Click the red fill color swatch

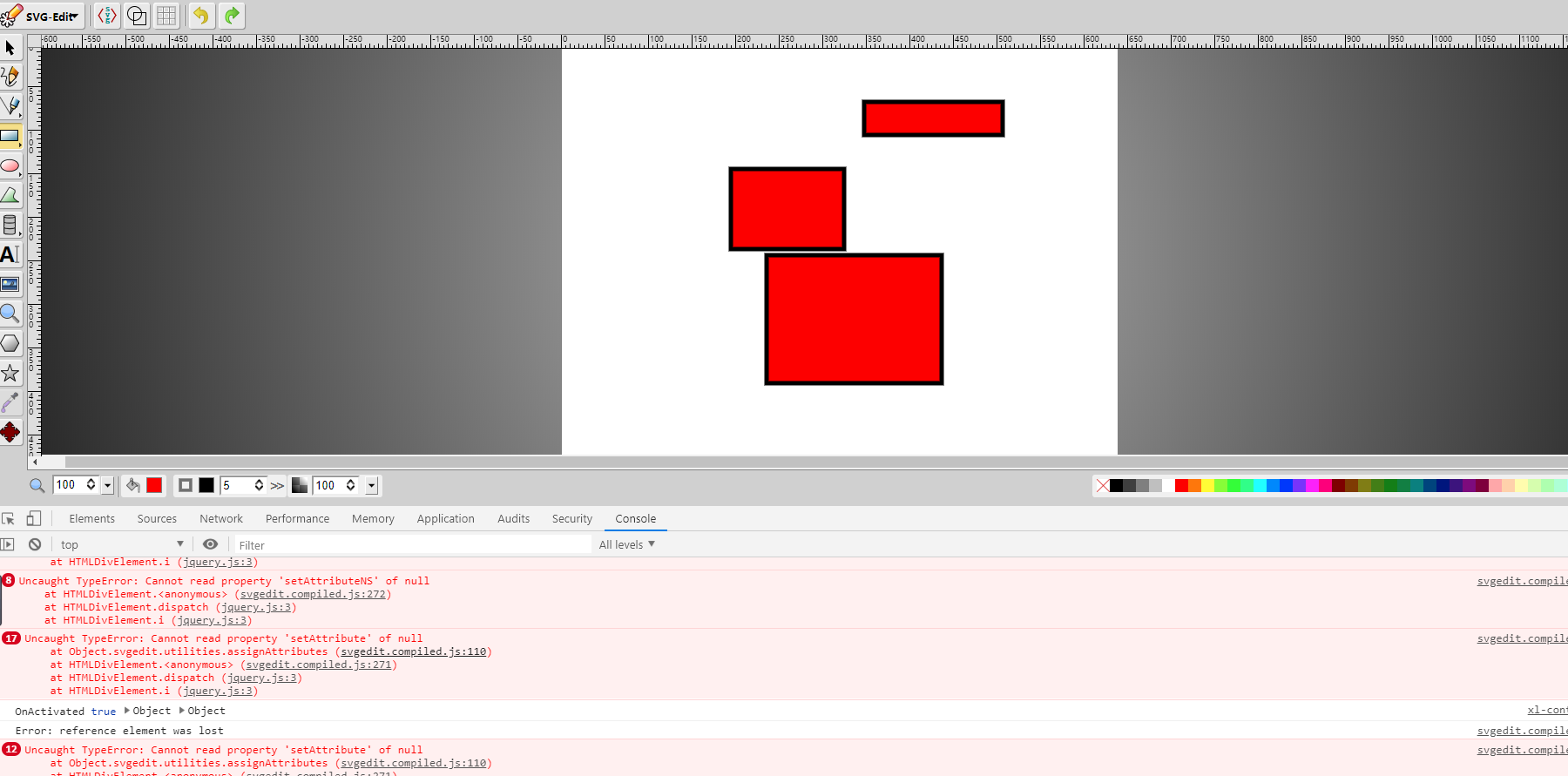click(x=154, y=485)
